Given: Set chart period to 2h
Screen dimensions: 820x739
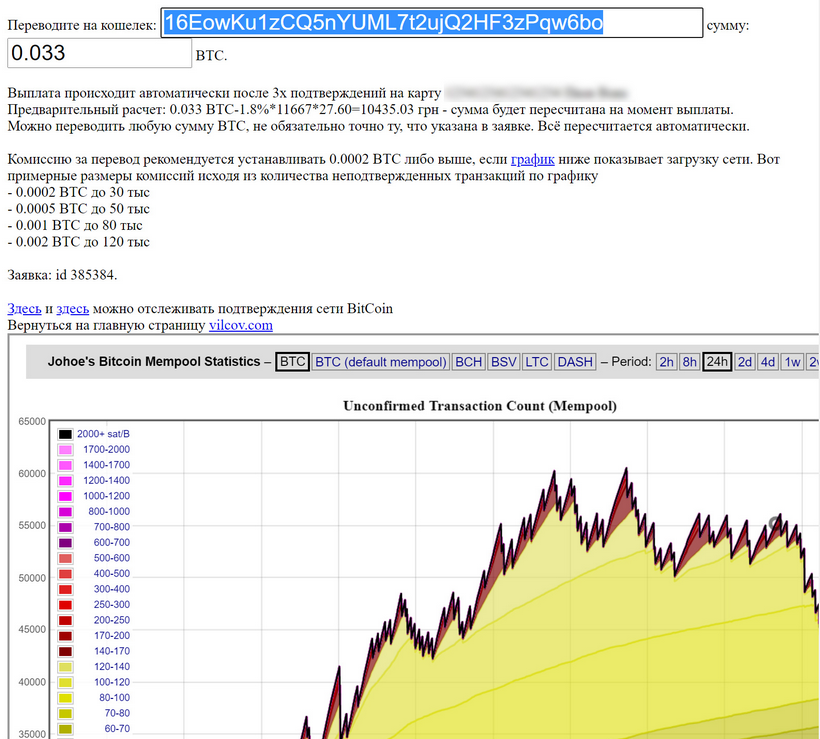Looking at the screenshot, I should [x=666, y=362].
